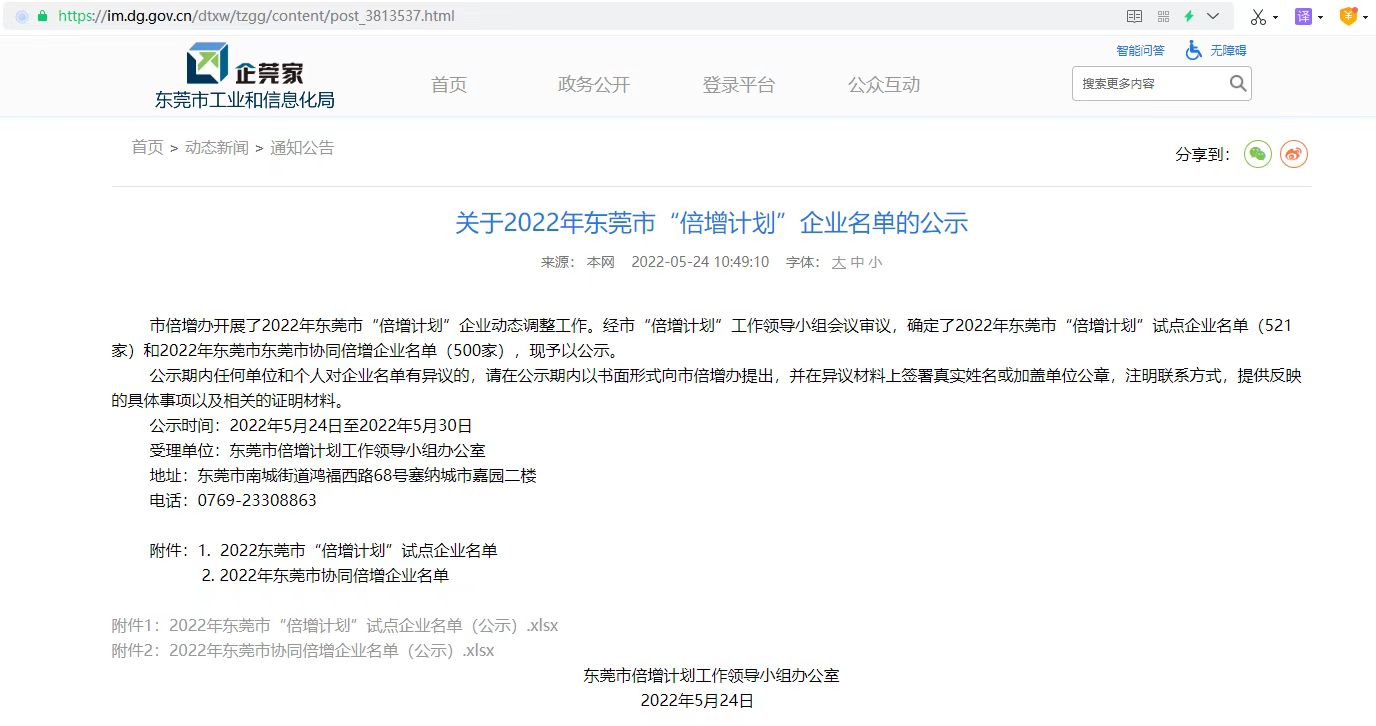Click the publish time 2022-05-24 10:49:10
The width and height of the screenshot is (1376, 726).
pos(700,263)
